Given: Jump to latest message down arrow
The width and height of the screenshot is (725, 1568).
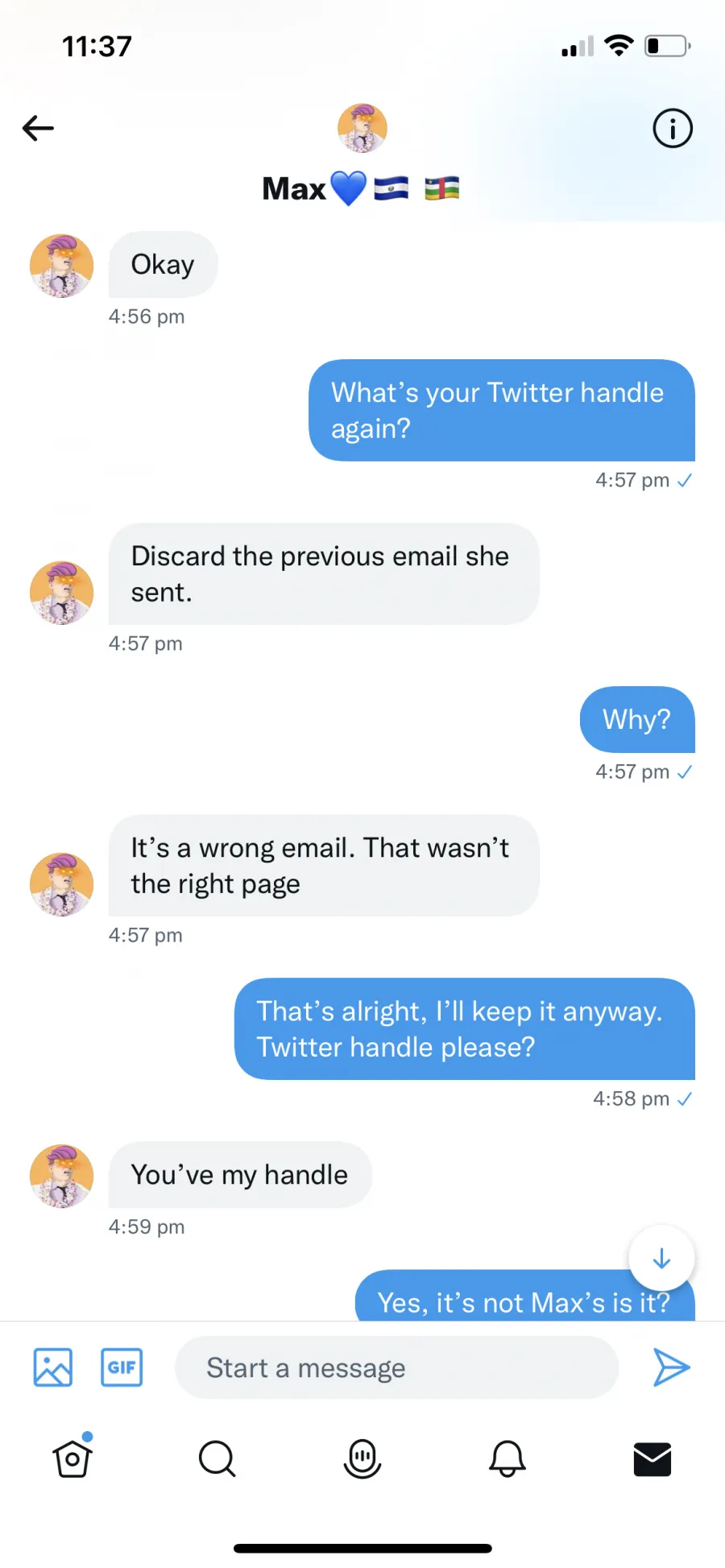Looking at the screenshot, I should (661, 1258).
